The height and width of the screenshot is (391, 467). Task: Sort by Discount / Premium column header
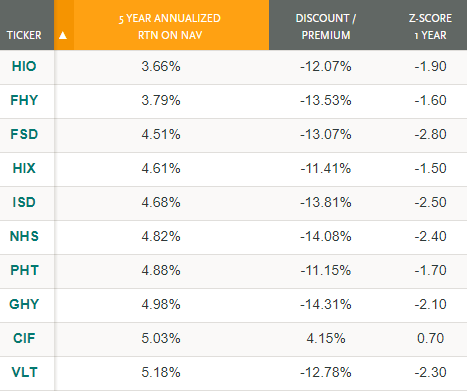click(326, 26)
